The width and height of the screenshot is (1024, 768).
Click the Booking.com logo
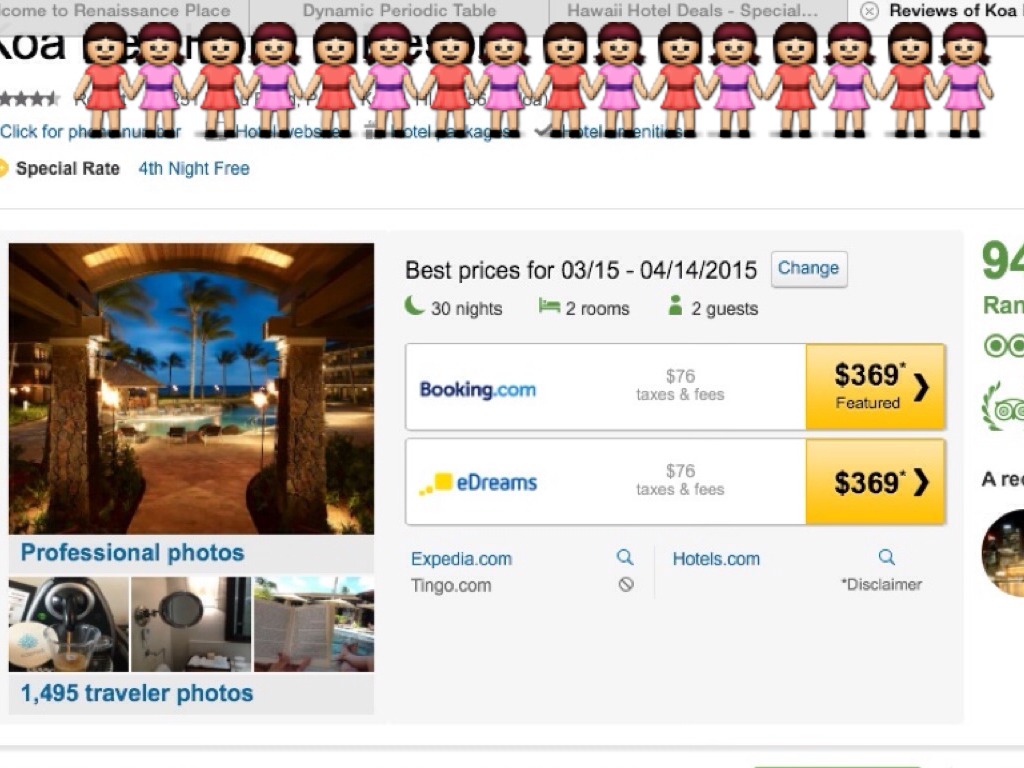click(477, 389)
